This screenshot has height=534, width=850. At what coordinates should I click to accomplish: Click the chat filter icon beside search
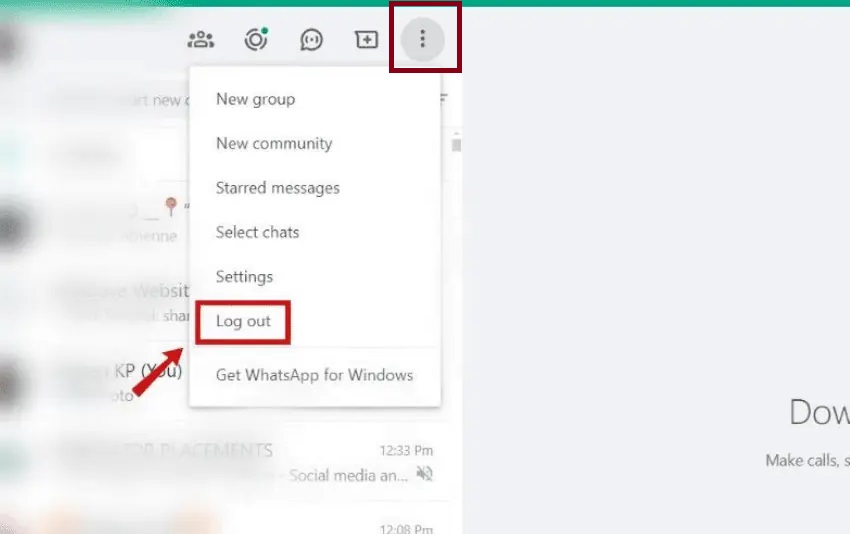[x=443, y=98]
